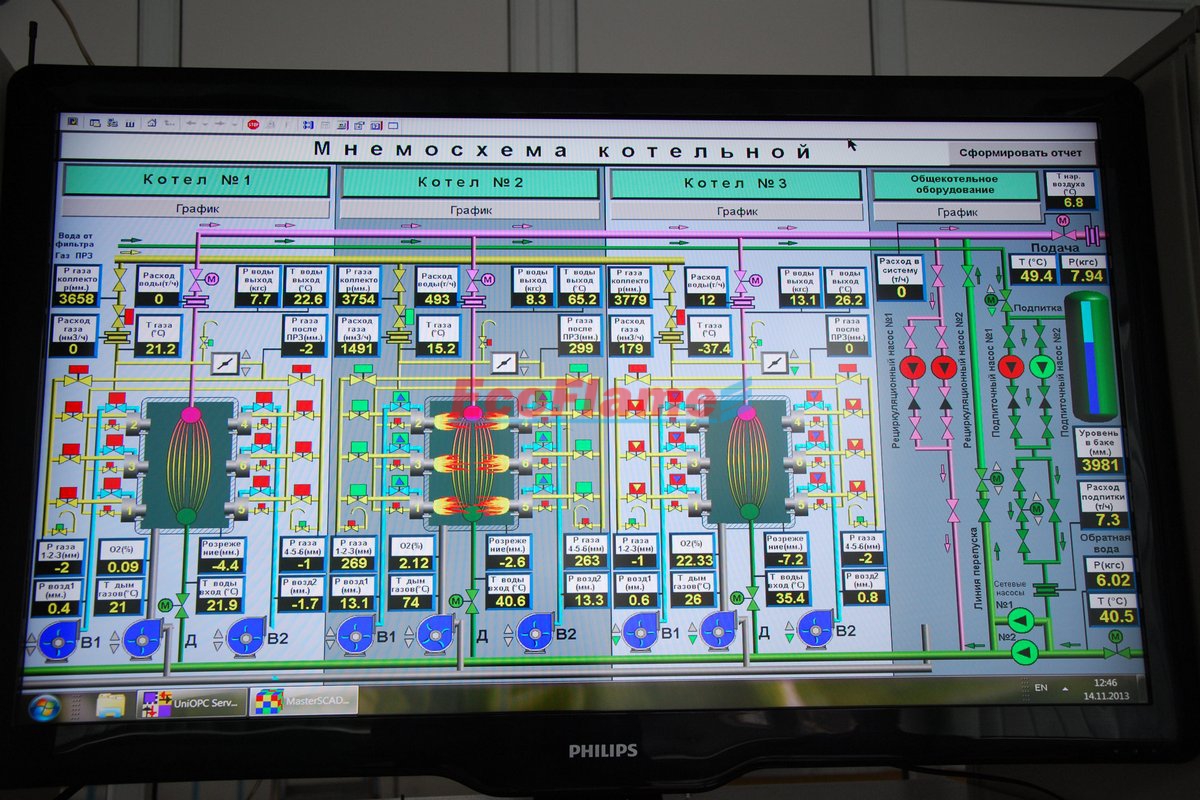Click the B2 fan icon under Котел №2
1200x800 pixels.
pyautogui.click(x=536, y=633)
